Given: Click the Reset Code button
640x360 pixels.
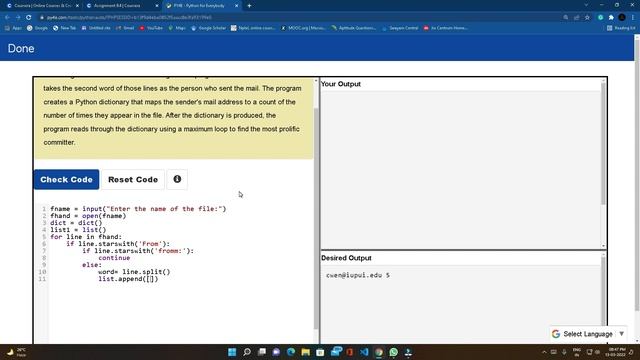Looking at the screenshot, I should point(133,180).
